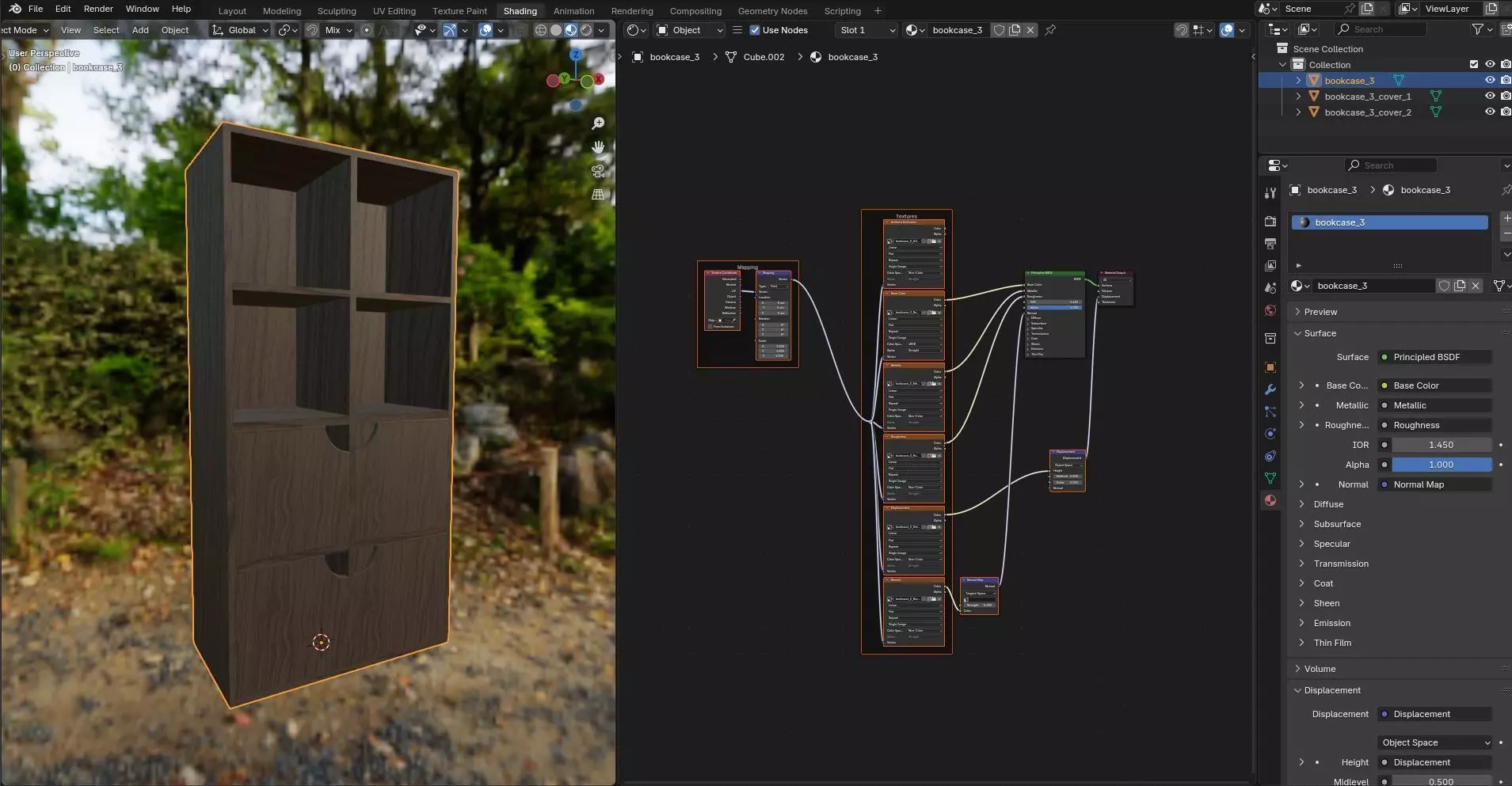Click the viewport zoom magnifier icon
This screenshot has width=1512, height=786.
pyautogui.click(x=598, y=123)
